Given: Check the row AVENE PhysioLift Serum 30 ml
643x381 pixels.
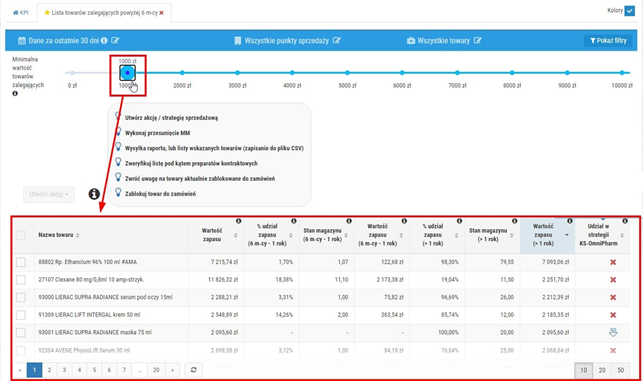Looking at the screenshot, I should [21, 351].
